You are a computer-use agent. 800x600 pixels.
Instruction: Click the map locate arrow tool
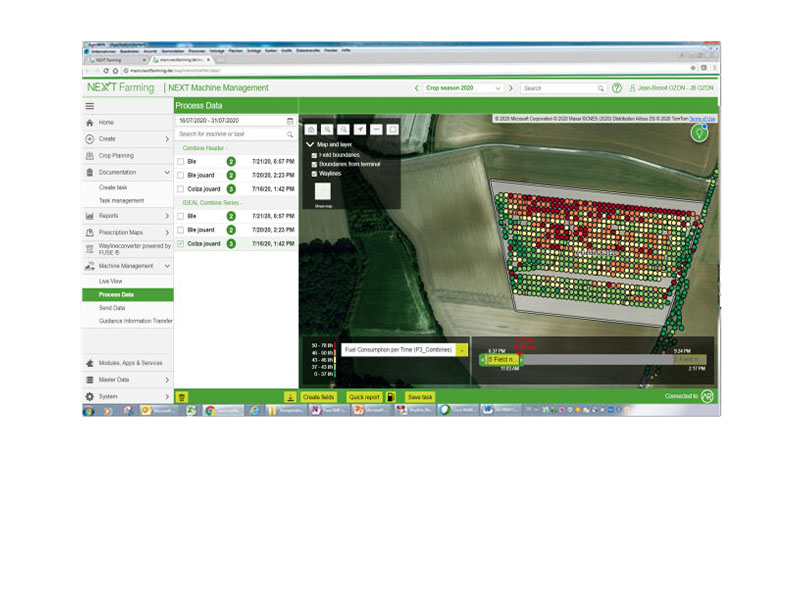[x=360, y=130]
